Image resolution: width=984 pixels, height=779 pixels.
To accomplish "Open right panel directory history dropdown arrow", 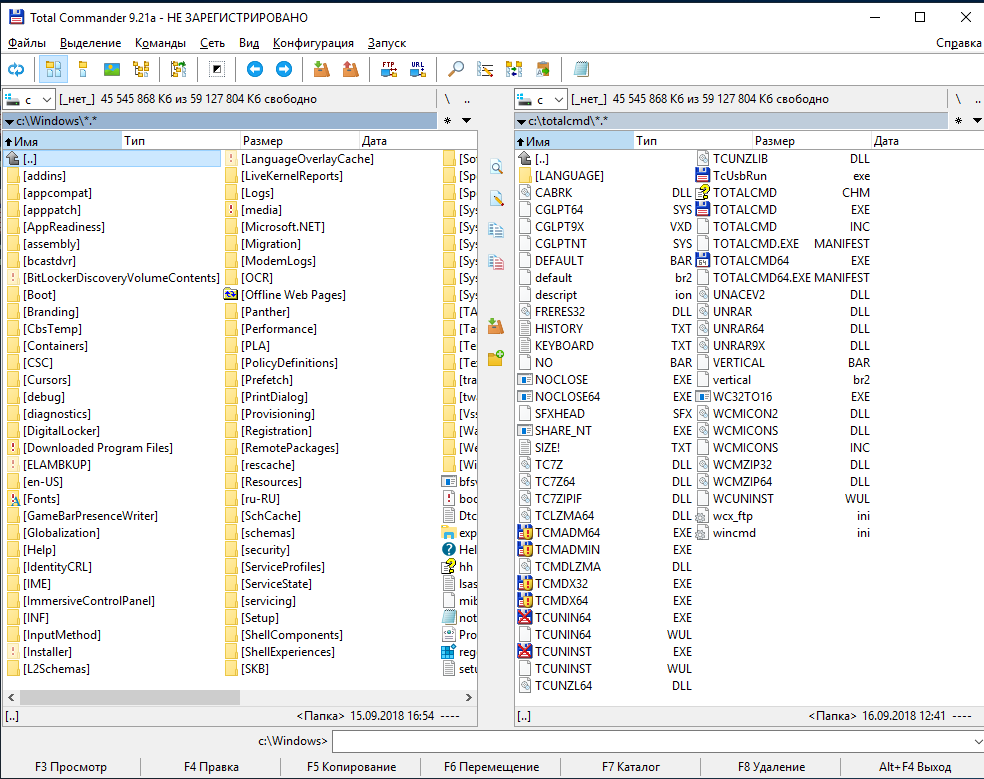I will tap(977, 121).
